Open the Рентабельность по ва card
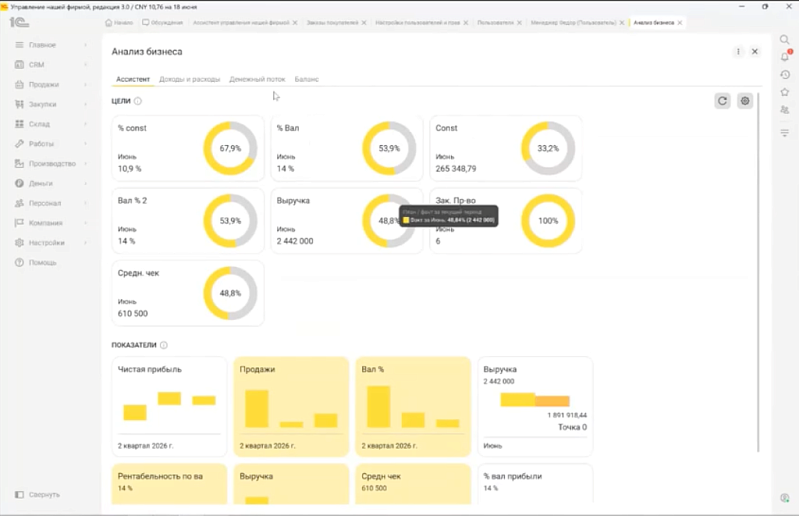This screenshot has height=516, width=799. pos(169,484)
